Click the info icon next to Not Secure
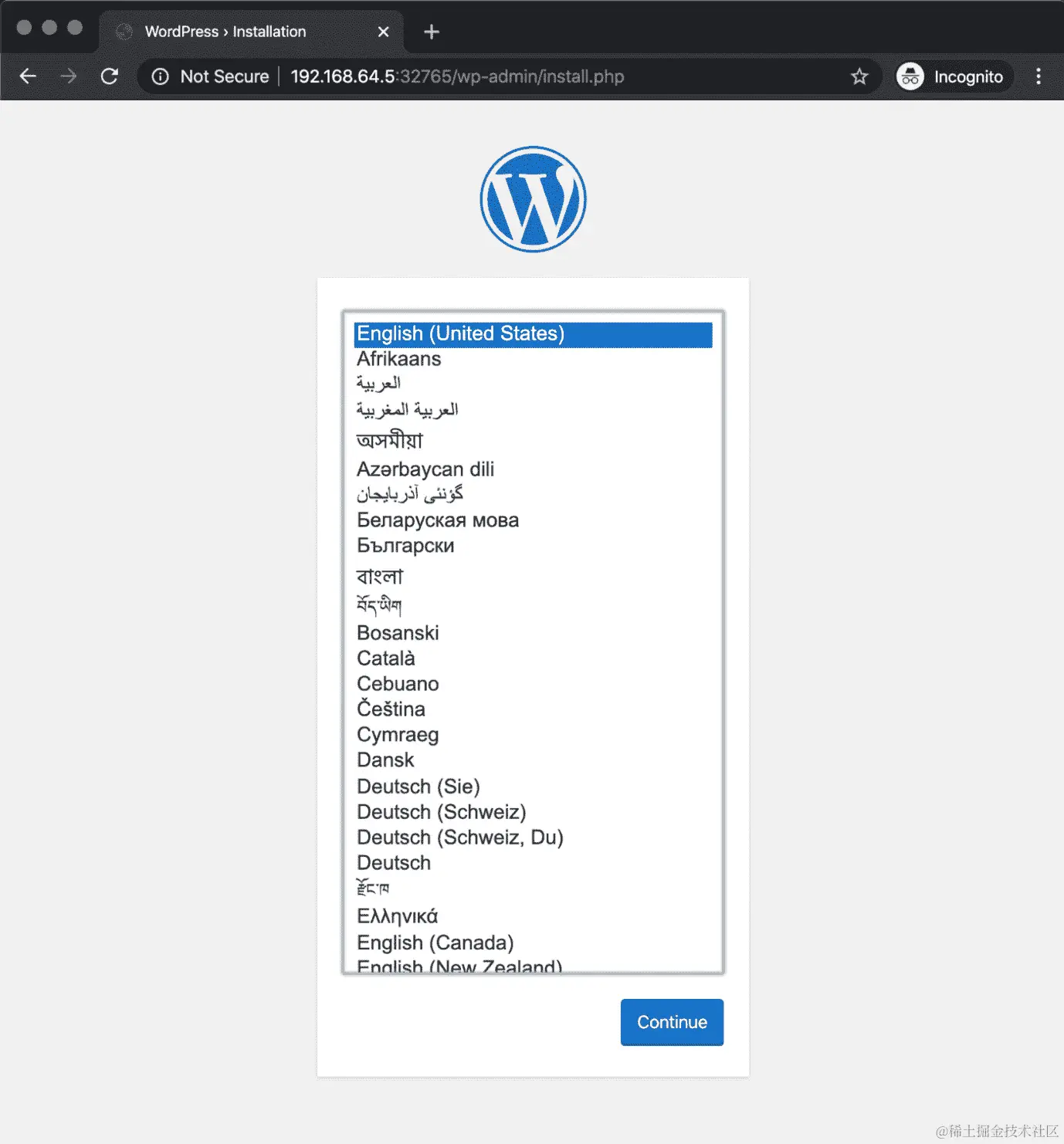The height and width of the screenshot is (1144, 1064). pos(160,76)
